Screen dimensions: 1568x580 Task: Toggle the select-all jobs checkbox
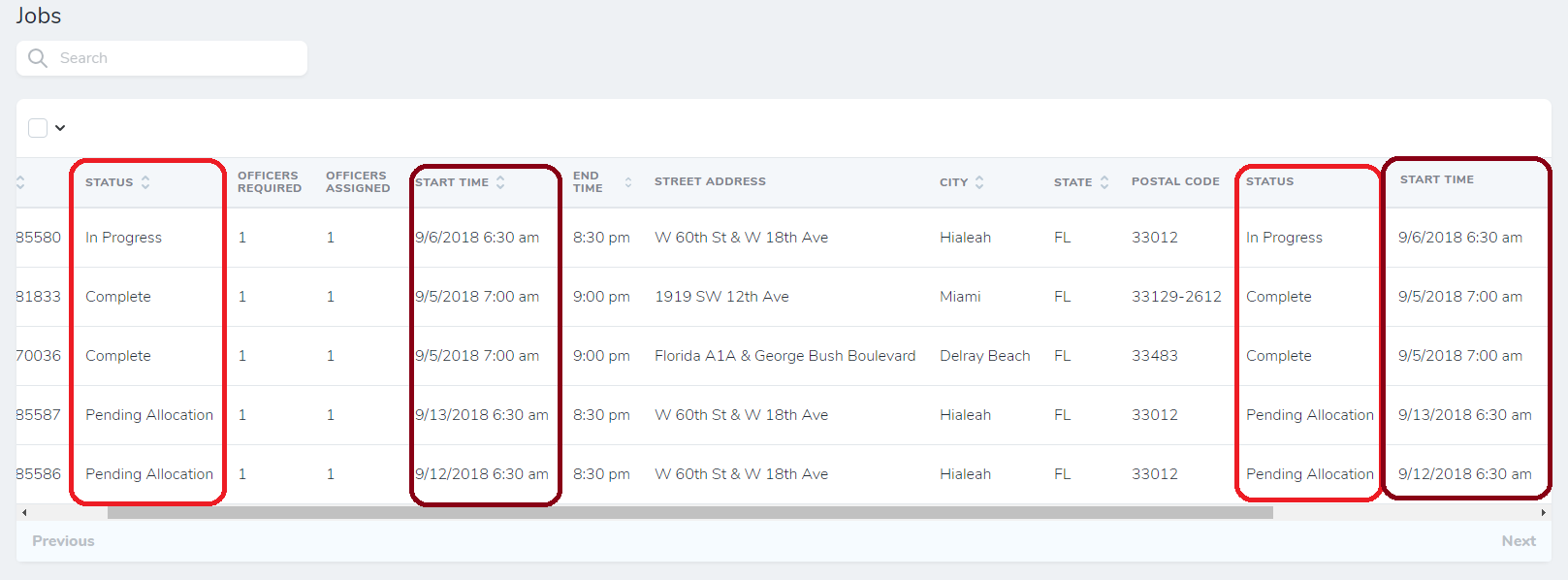37,127
